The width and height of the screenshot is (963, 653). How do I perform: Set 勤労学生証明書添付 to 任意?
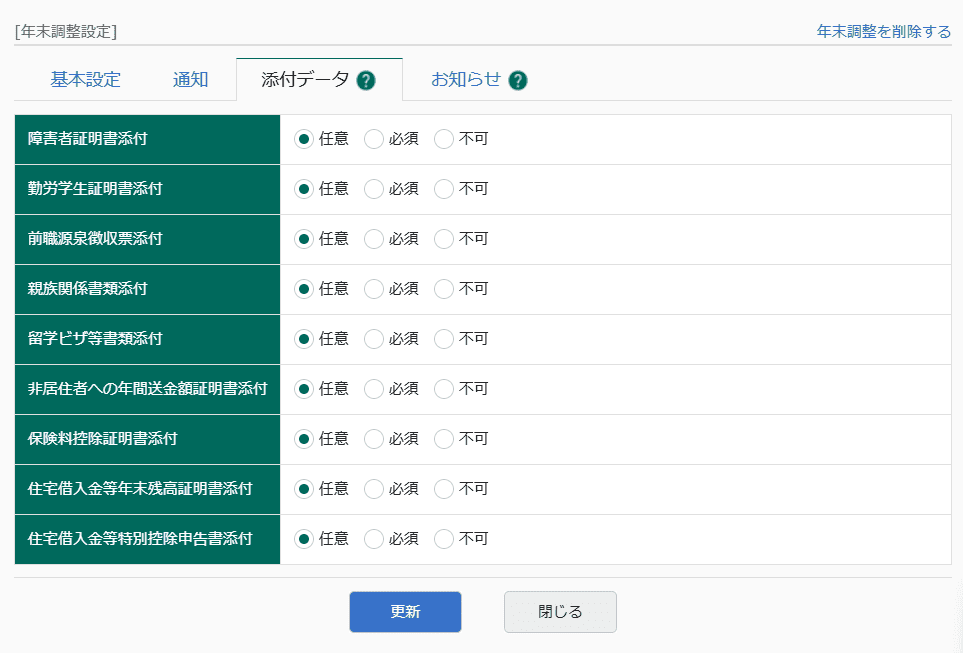click(303, 189)
